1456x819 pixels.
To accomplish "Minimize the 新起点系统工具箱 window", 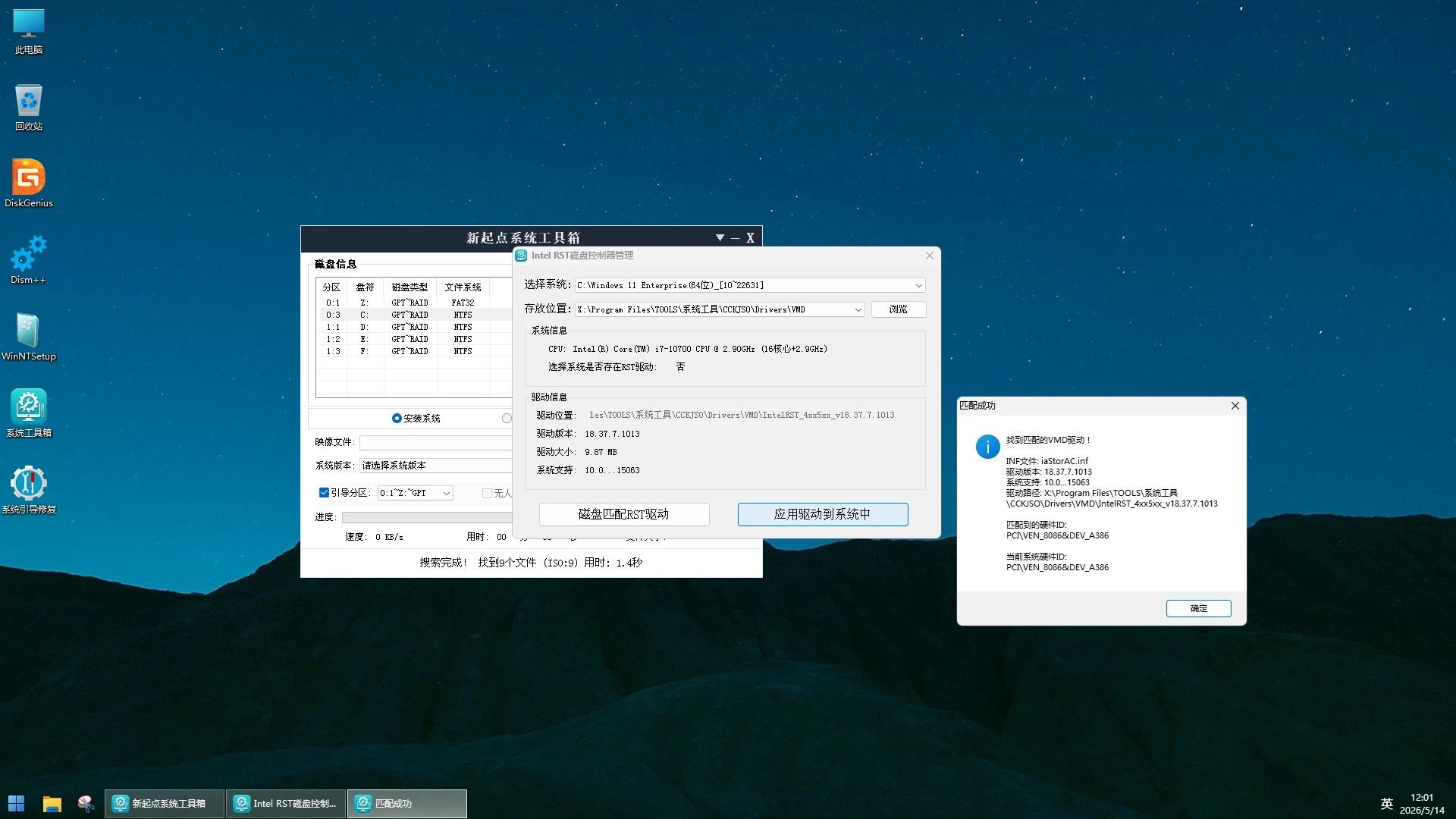I will coord(735,238).
